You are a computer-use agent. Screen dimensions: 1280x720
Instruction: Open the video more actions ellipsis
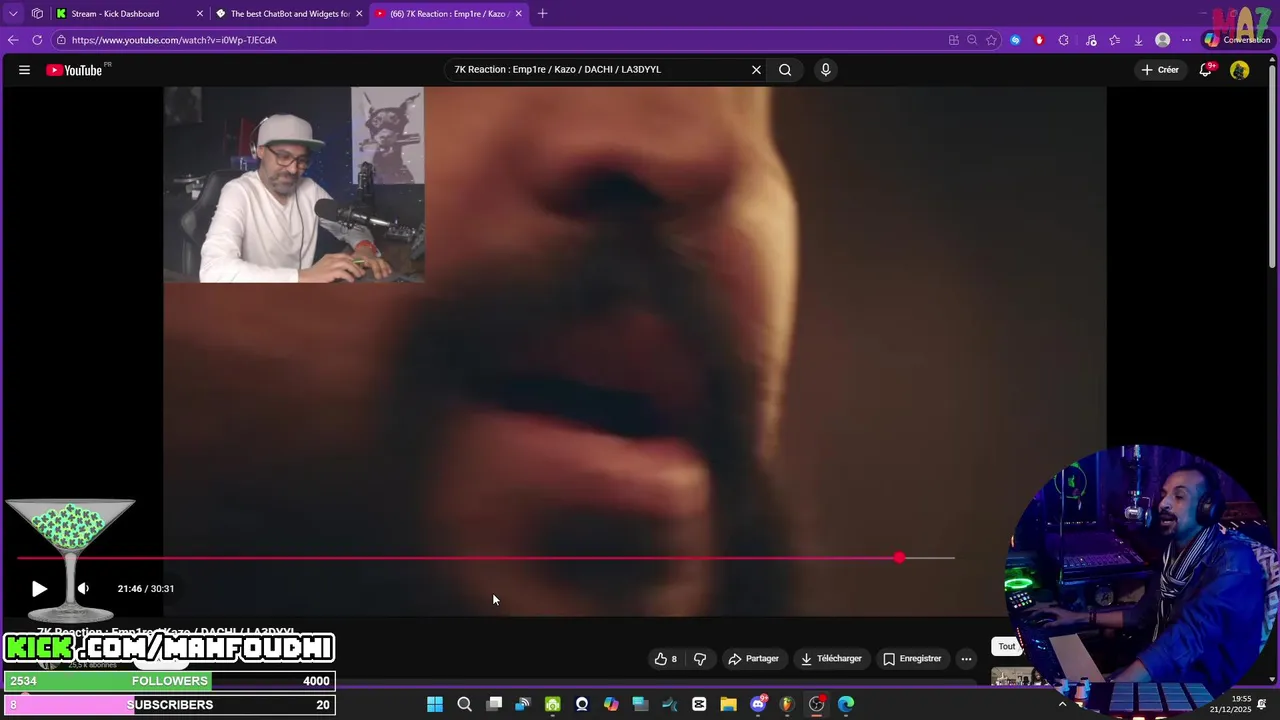pos(966,659)
